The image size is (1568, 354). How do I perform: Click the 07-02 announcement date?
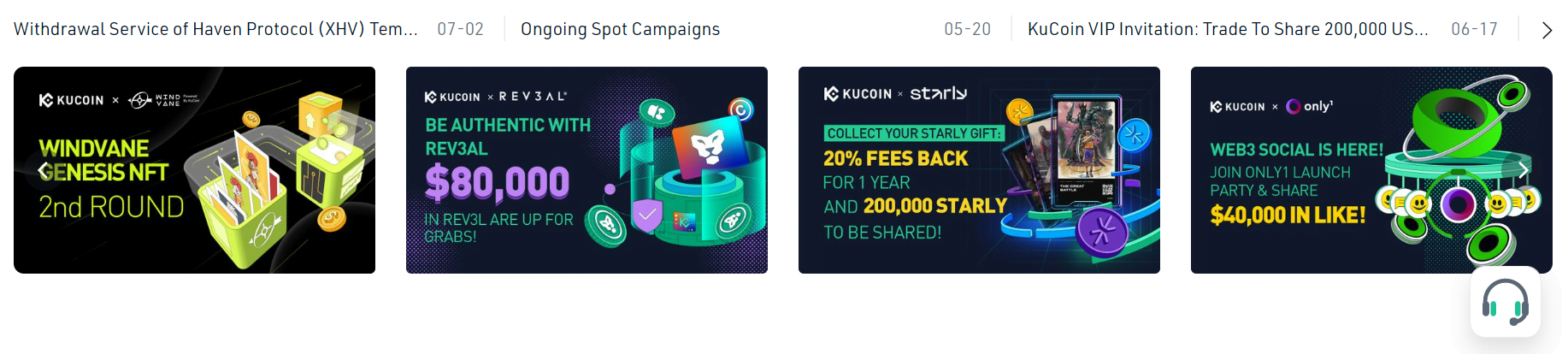pyautogui.click(x=460, y=29)
